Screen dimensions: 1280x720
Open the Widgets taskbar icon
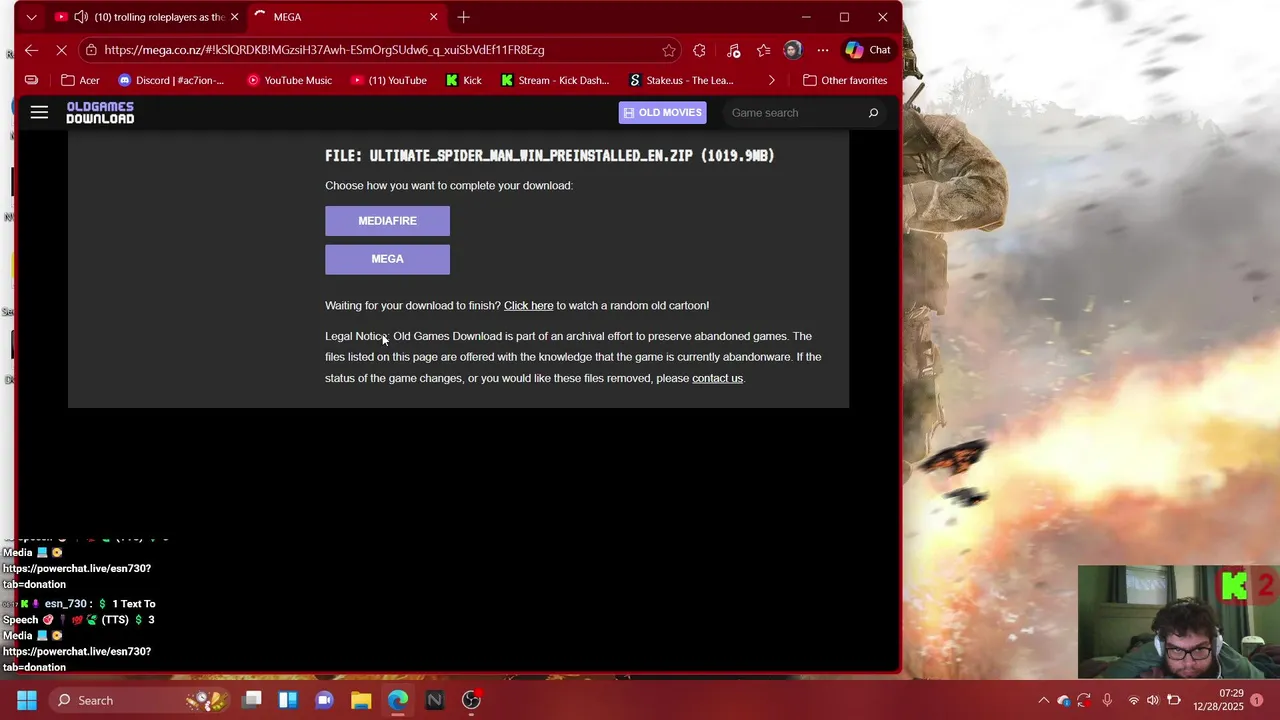coord(288,700)
